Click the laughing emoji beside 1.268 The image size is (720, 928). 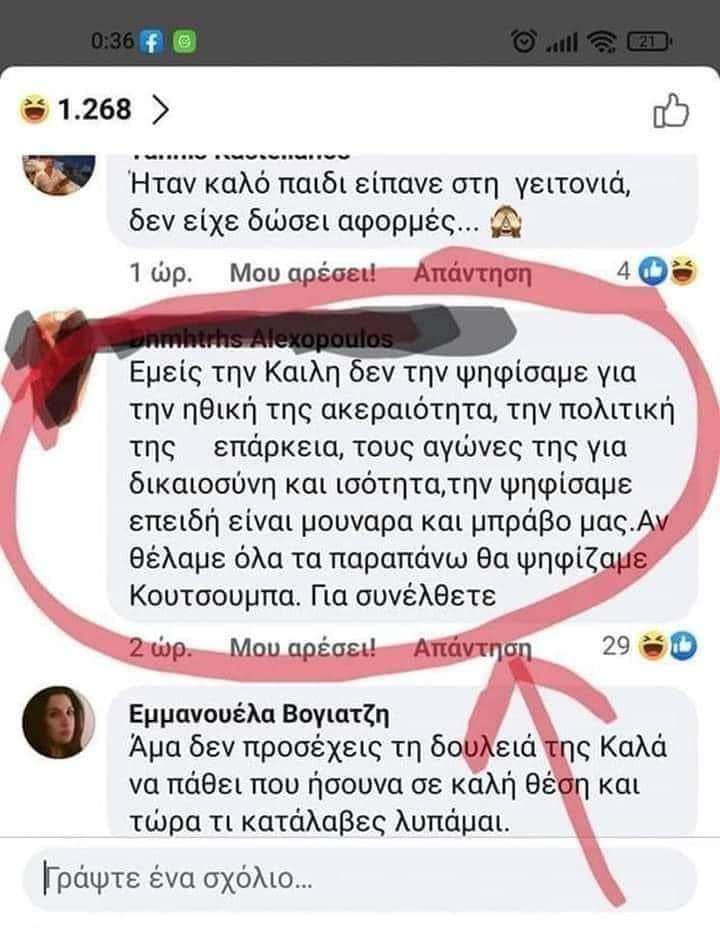point(34,110)
